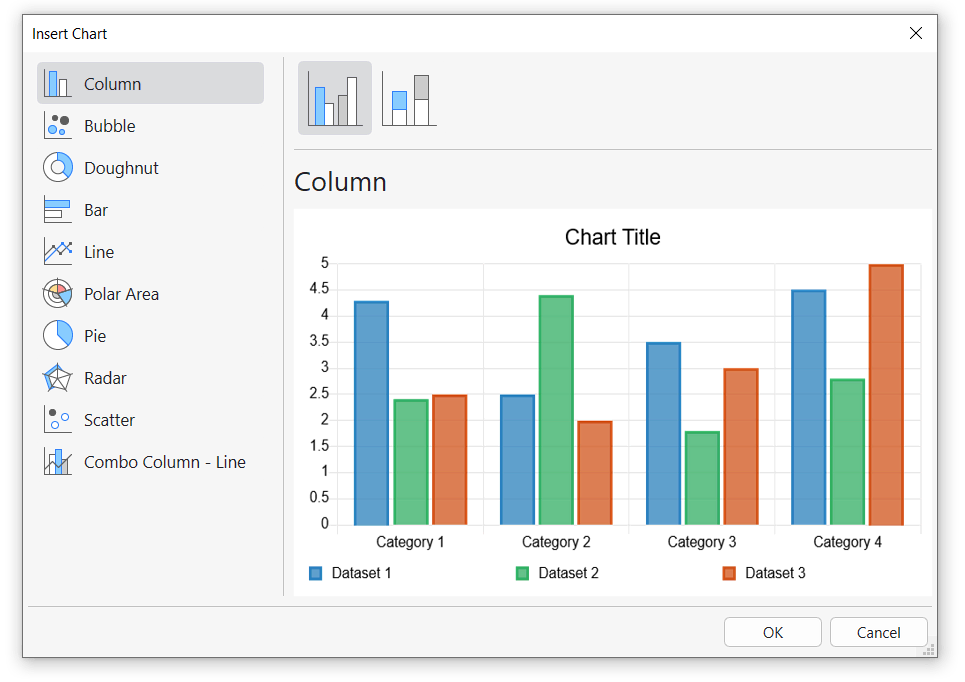Choose the Bubble chart icon
This screenshot has width=965, height=682.
57,126
